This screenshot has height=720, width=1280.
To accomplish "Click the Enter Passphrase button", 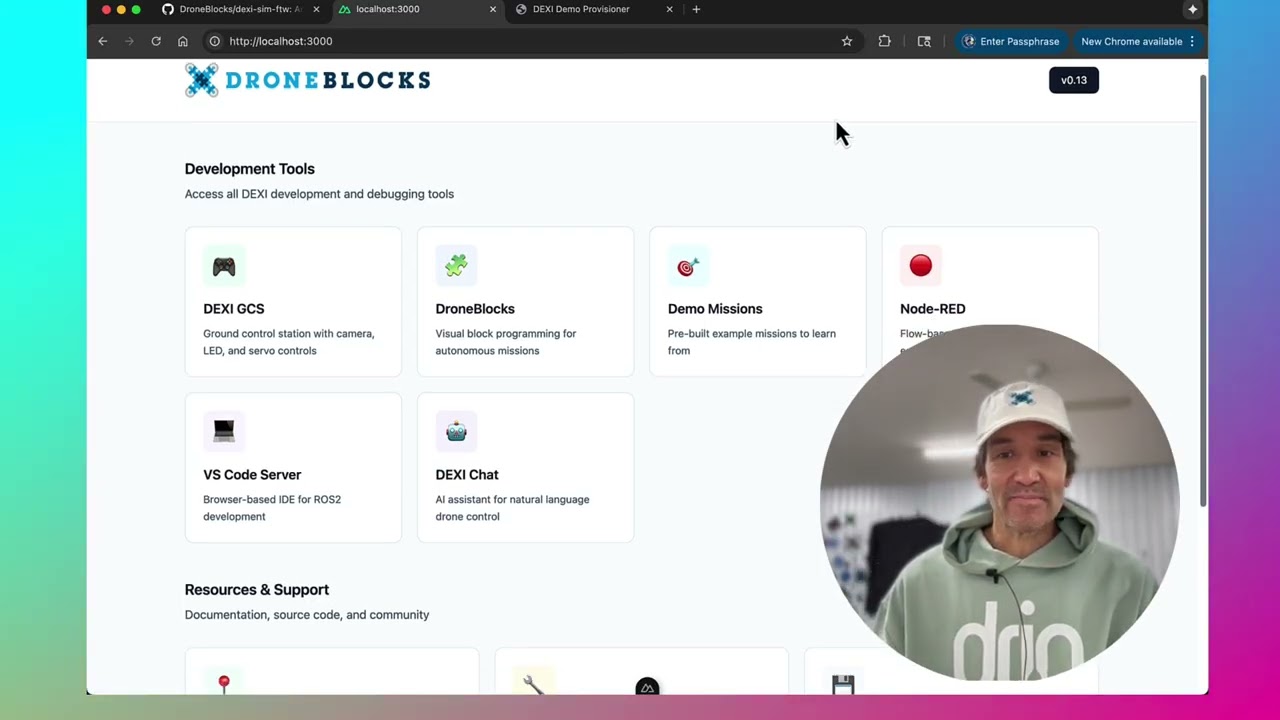I will pyautogui.click(x=1011, y=41).
